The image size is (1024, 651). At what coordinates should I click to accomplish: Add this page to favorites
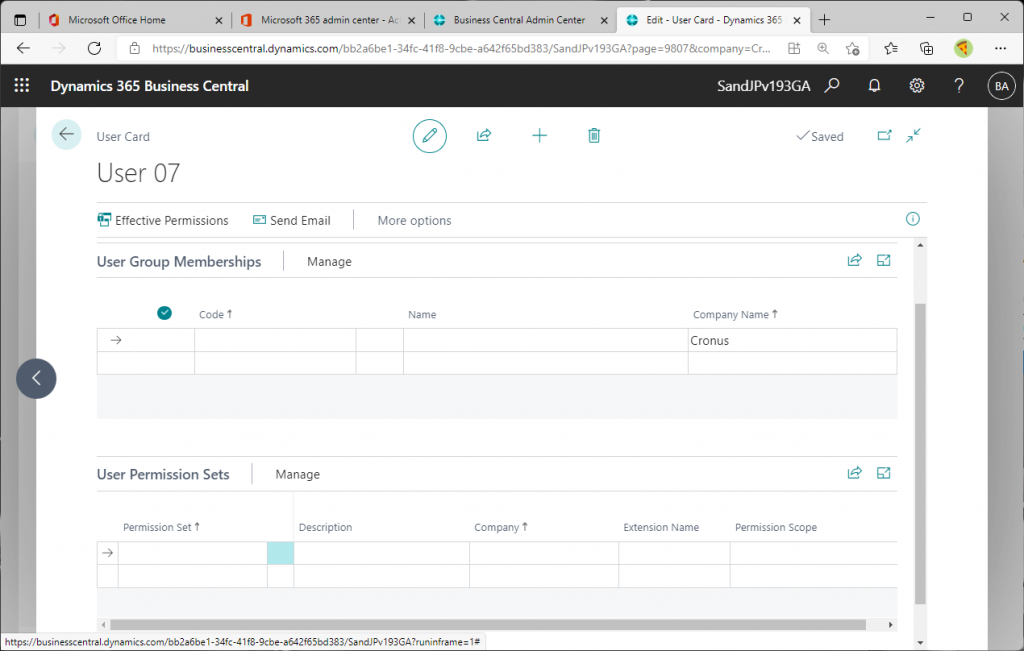(852, 48)
